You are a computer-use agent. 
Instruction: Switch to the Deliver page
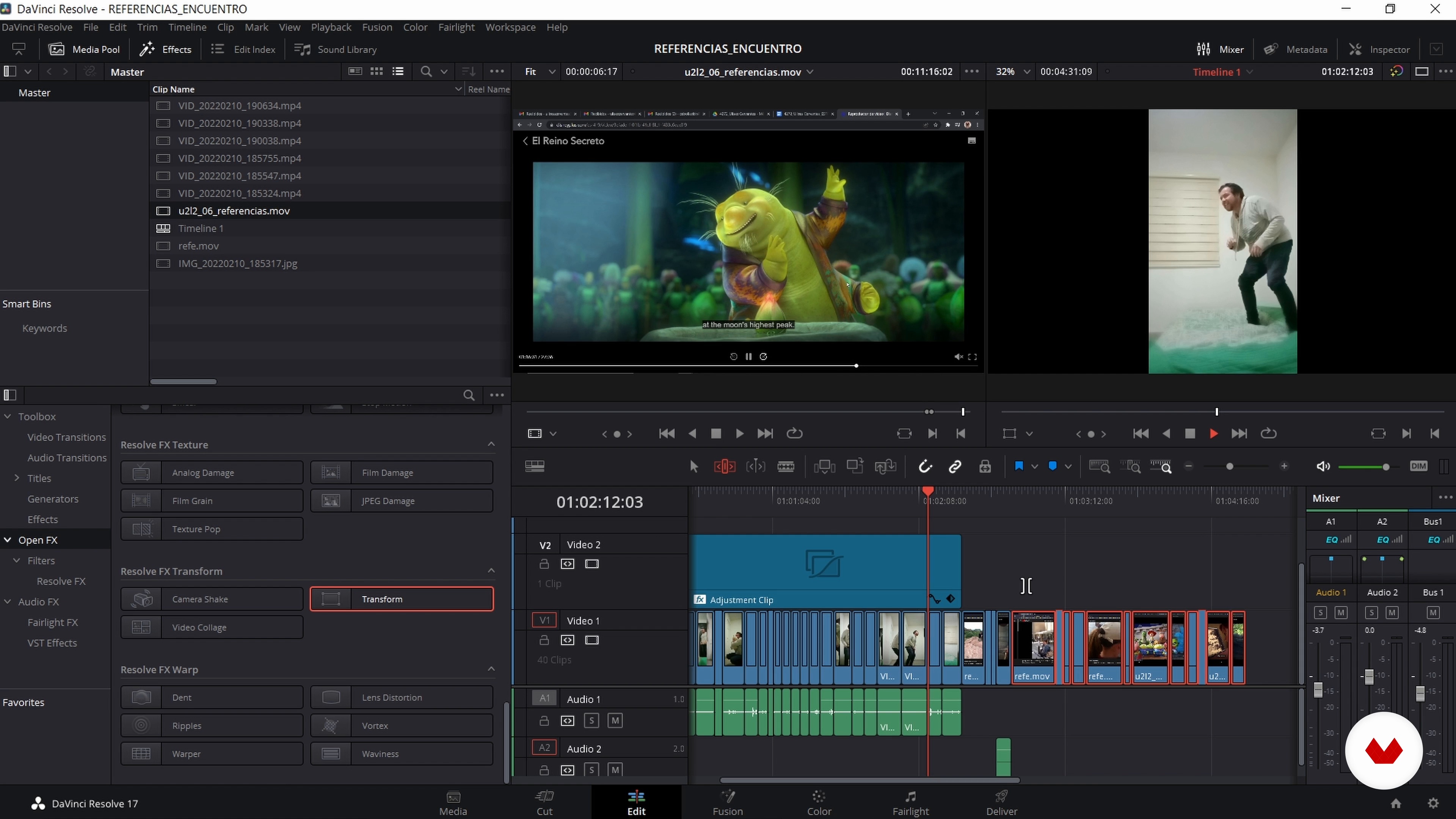(x=1001, y=803)
